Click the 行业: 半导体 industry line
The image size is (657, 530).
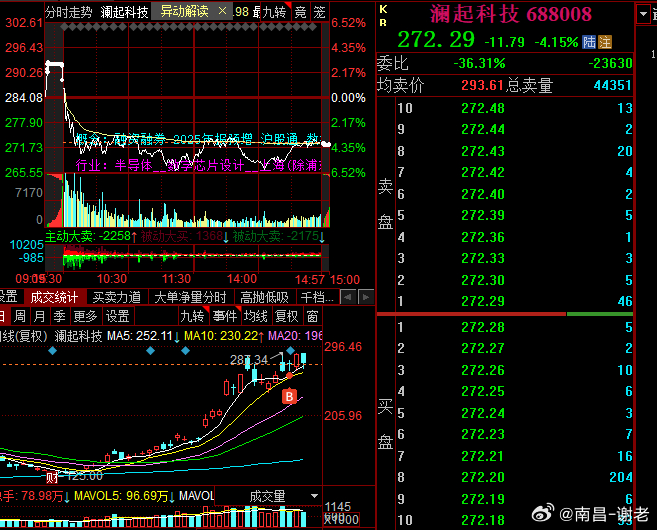click(199, 165)
